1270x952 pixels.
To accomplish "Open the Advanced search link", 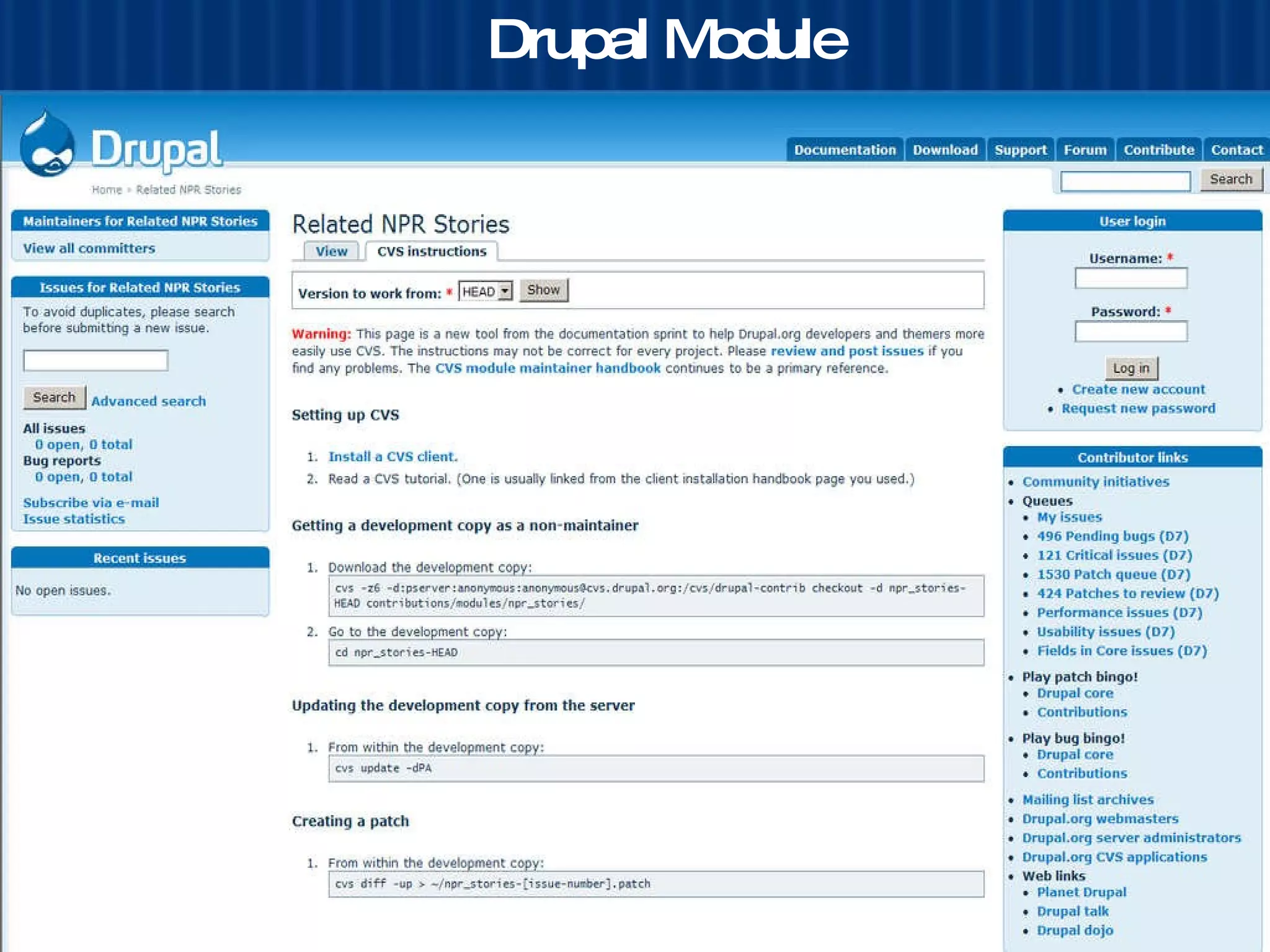I will point(148,401).
